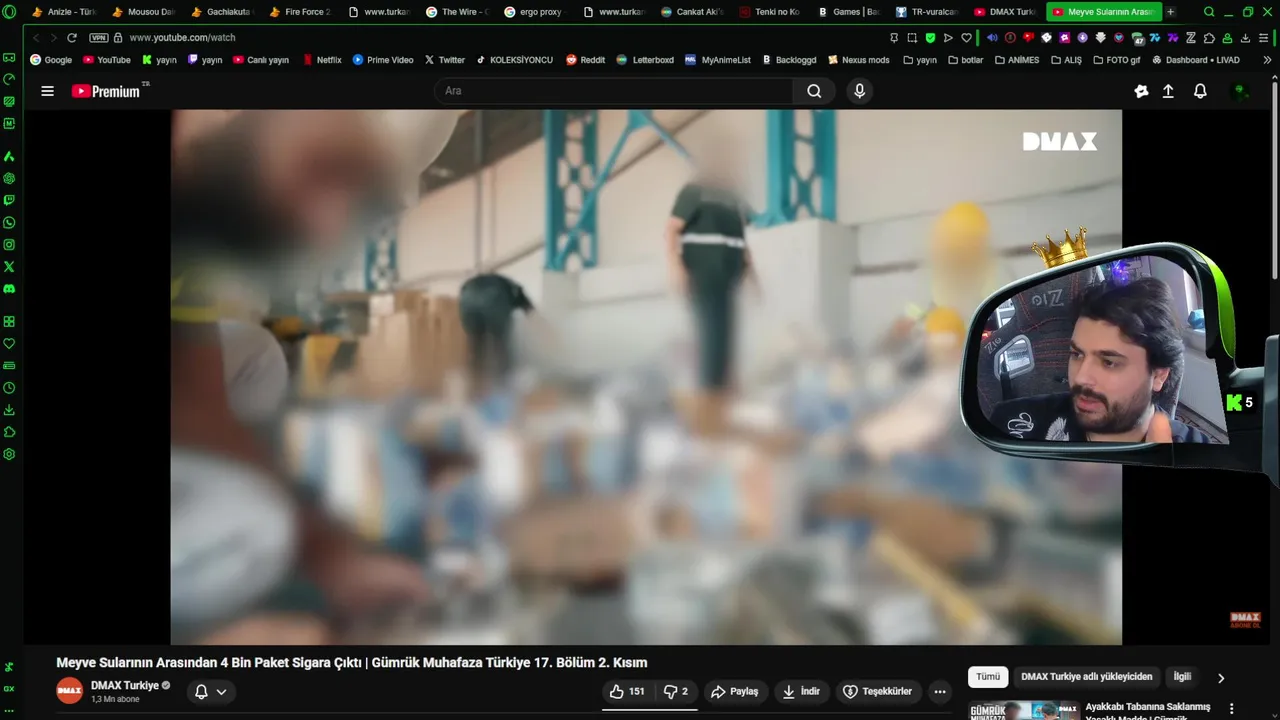
Task: Open the YouTube Create button
Action: coord(1141,91)
